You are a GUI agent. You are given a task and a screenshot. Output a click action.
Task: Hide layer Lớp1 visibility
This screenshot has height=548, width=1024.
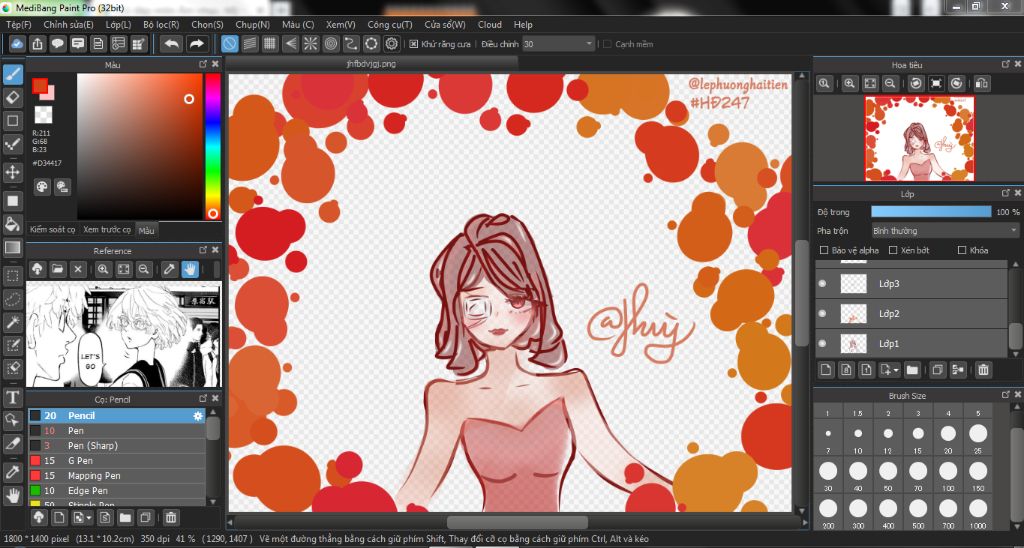[x=823, y=344]
